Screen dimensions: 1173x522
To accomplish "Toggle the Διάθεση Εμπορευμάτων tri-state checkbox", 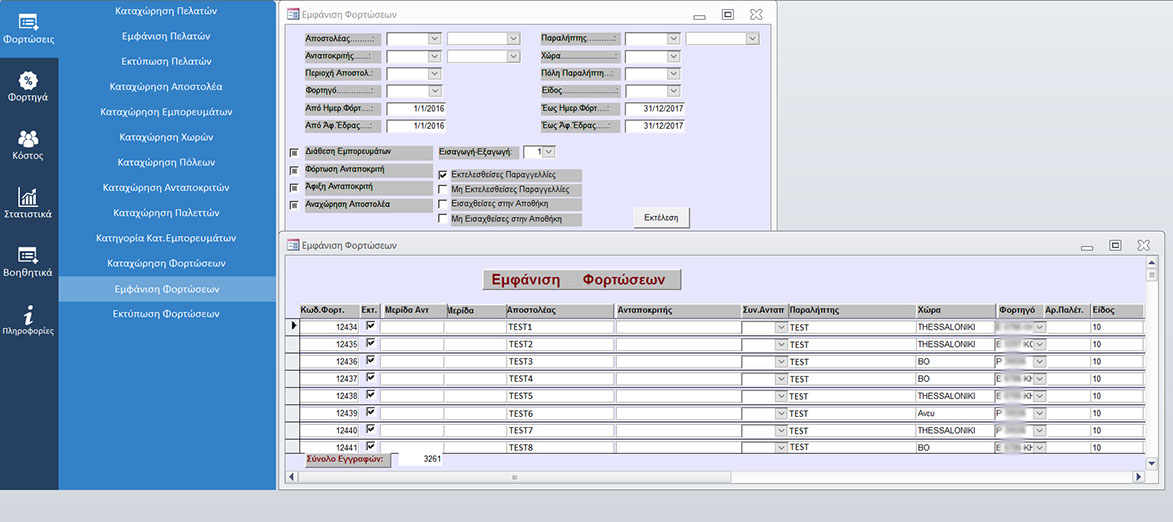I will click(x=294, y=152).
